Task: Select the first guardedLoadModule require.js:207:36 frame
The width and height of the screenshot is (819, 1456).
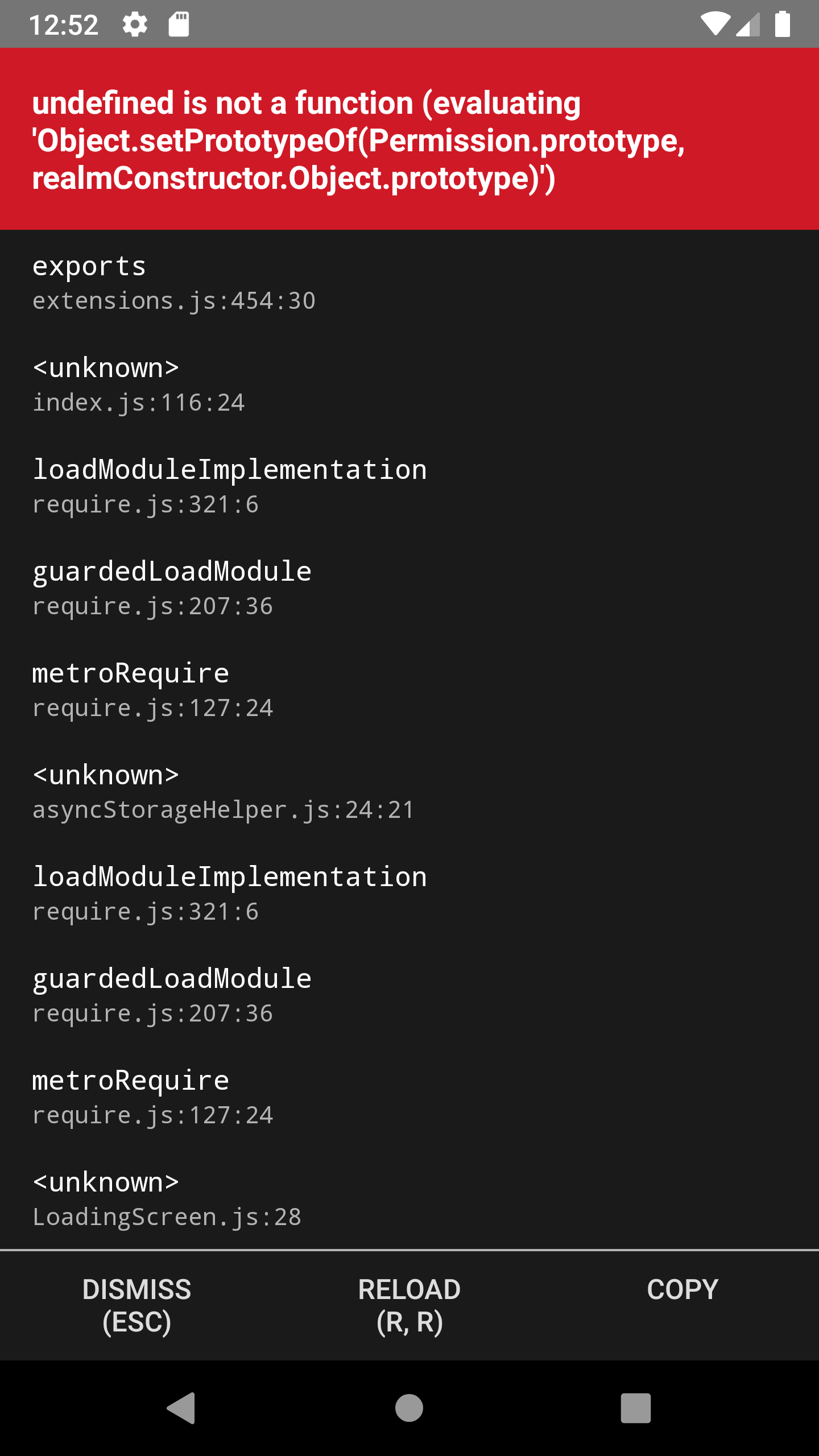Action: pyautogui.click(x=172, y=589)
